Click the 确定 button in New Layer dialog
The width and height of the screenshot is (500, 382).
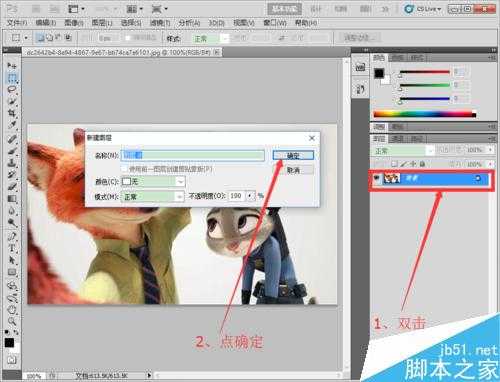(x=293, y=155)
